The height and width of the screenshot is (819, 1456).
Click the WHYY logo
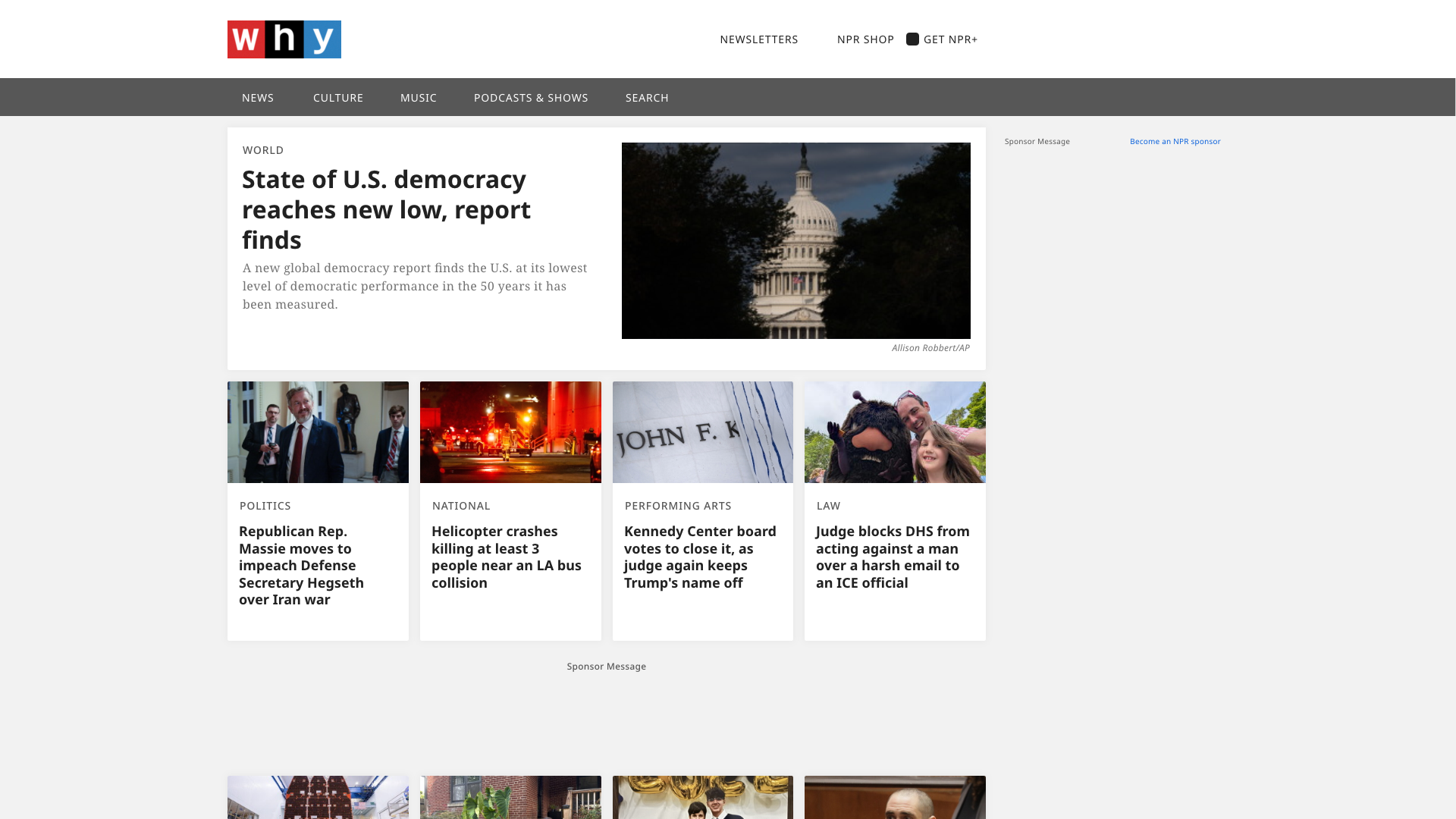click(284, 39)
